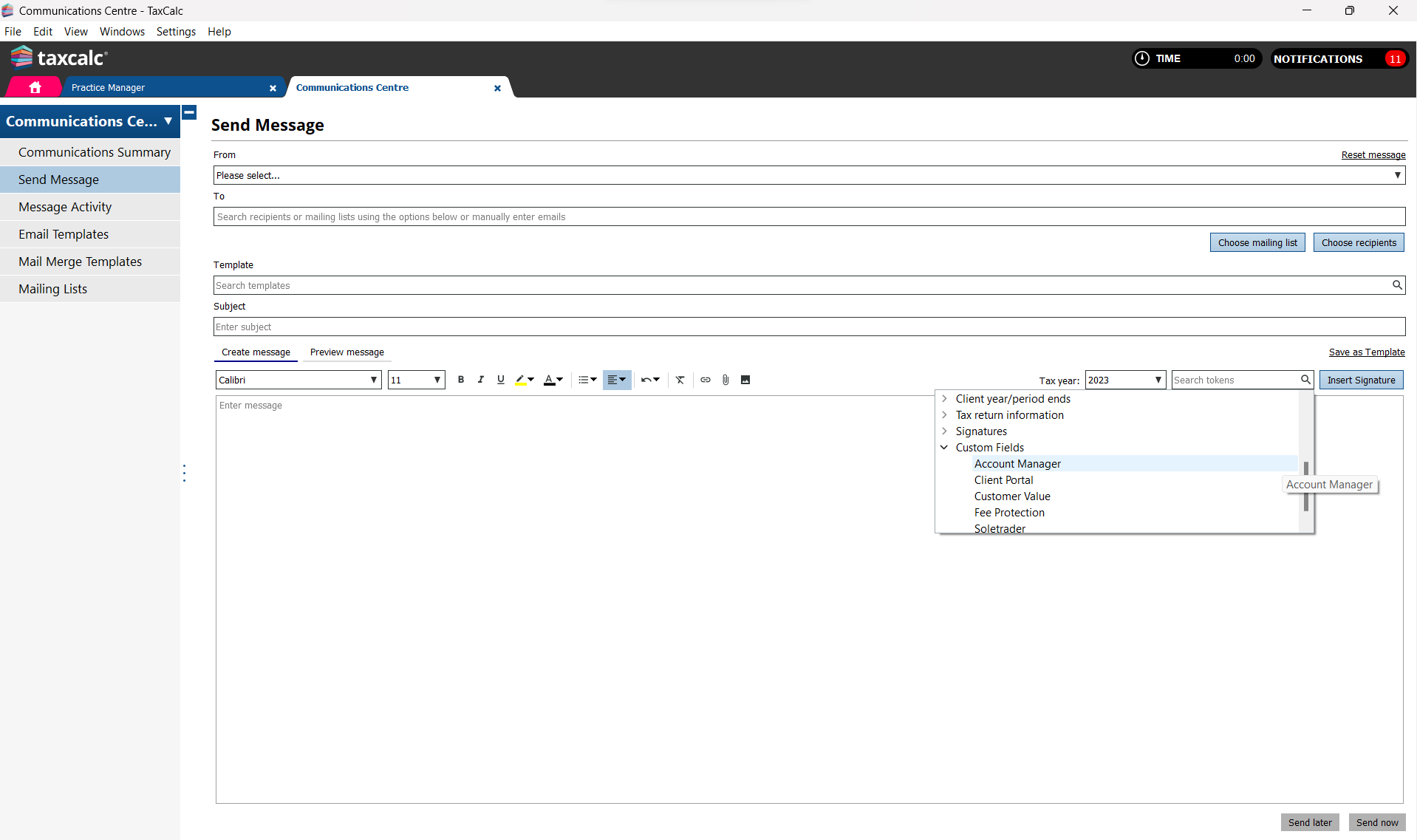The width and height of the screenshot is (1417, 840).
Task: Click the paperclip attachment icon
Action: click(x=725, y=380)
